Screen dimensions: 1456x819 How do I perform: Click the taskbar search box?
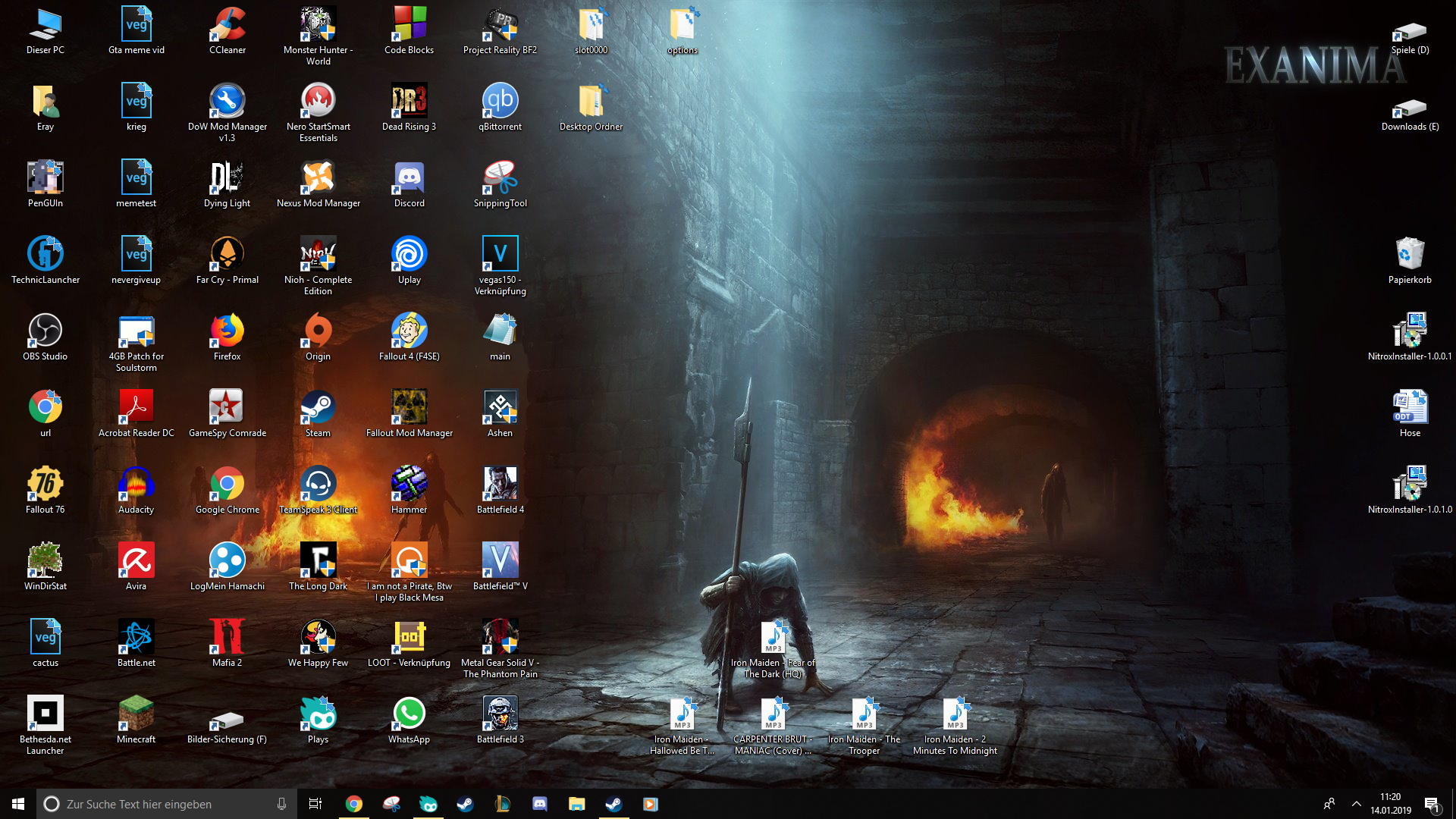pyautogui.click(x=166, y=804)
